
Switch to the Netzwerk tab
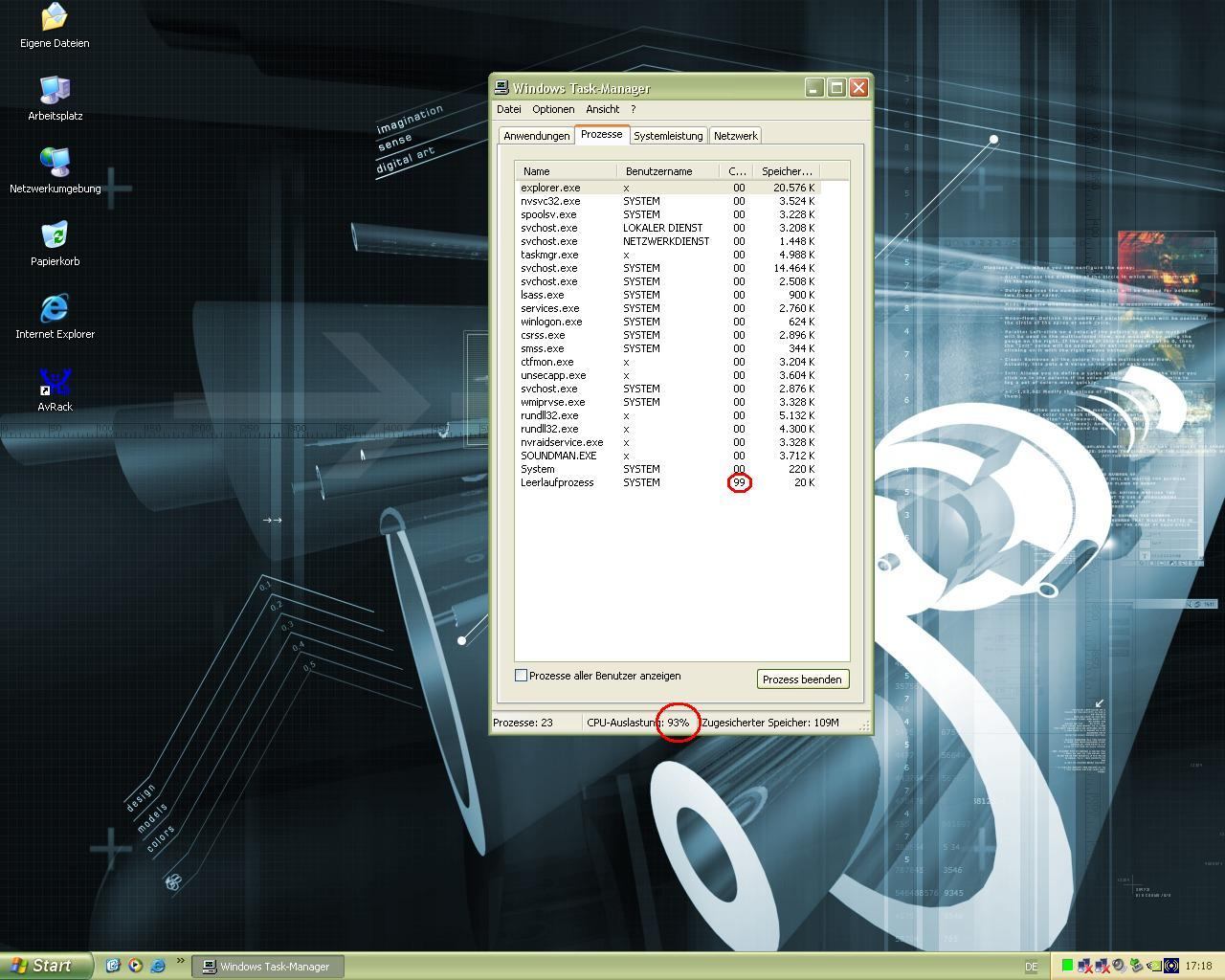[736, 136]
